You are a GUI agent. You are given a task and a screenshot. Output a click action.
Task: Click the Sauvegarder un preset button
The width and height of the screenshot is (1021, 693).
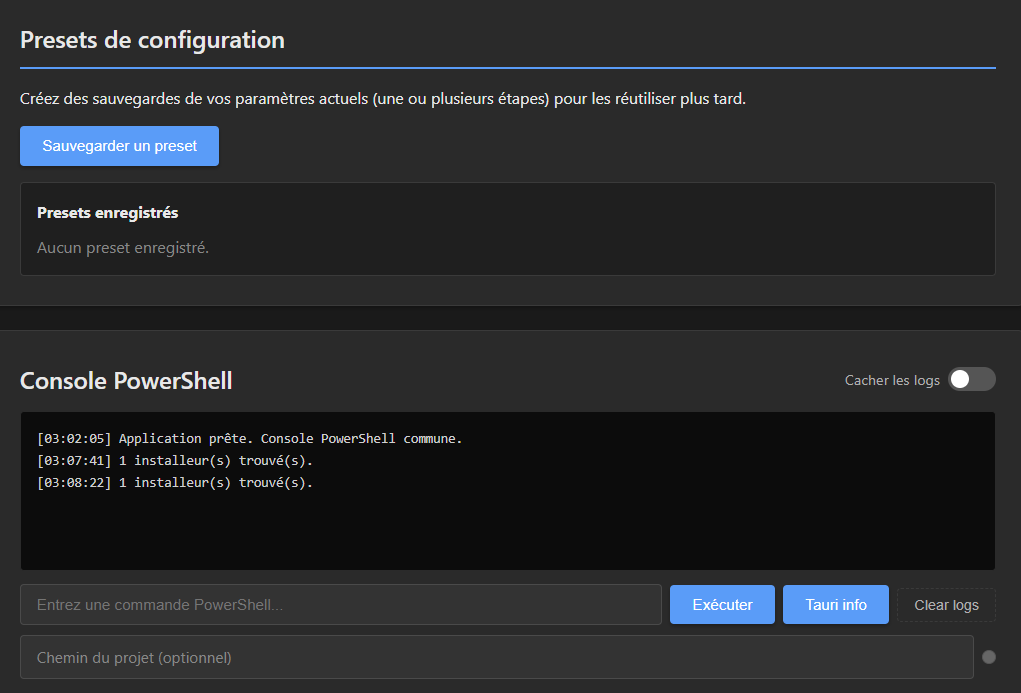(119, 146)
